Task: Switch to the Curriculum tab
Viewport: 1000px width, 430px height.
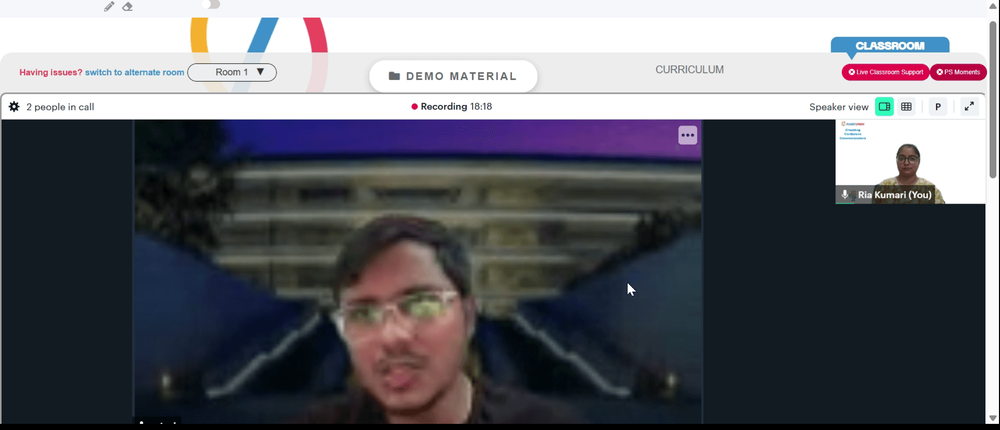Action: [689, 70]
